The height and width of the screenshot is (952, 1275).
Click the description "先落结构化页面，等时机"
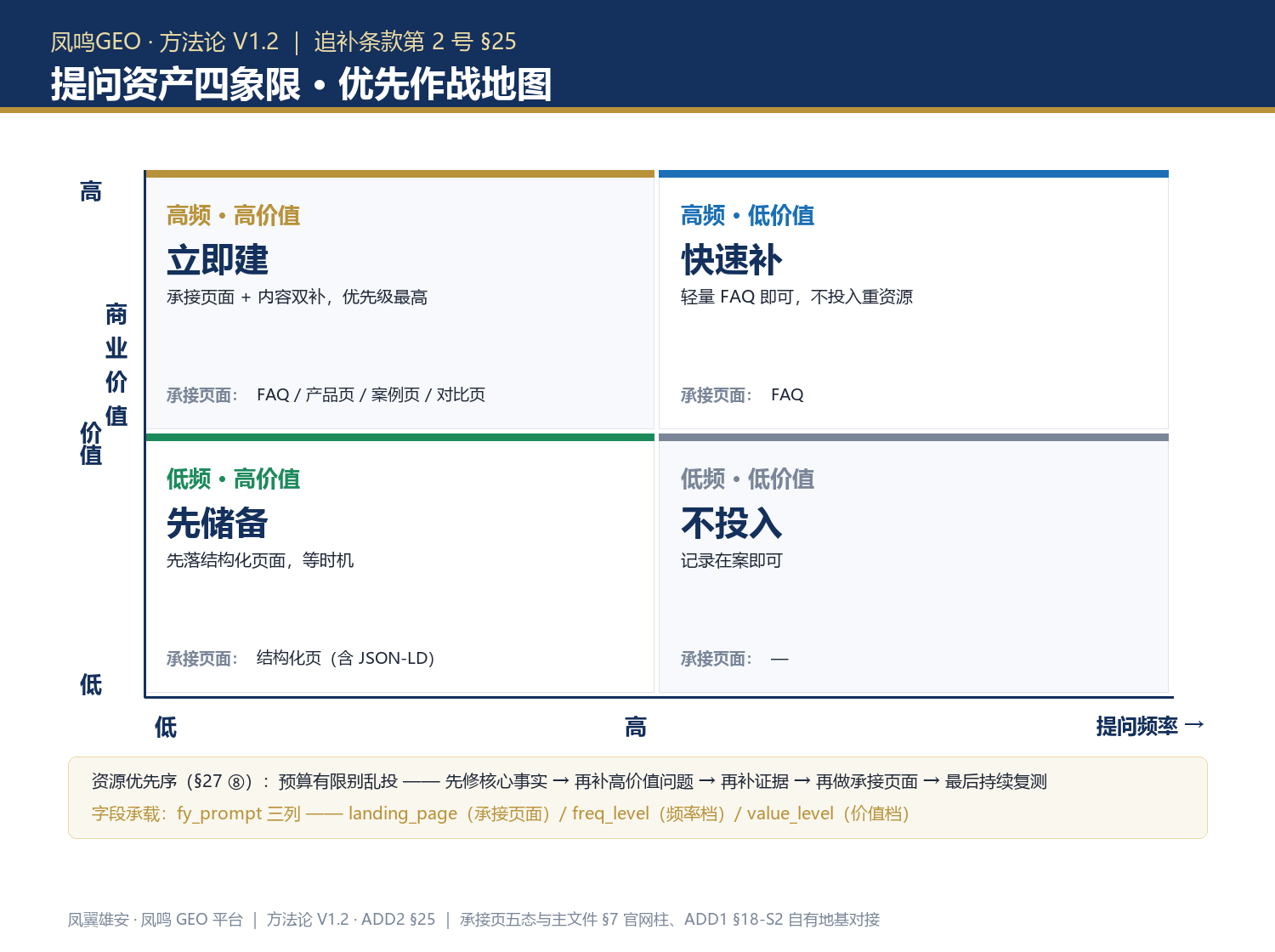260,560
